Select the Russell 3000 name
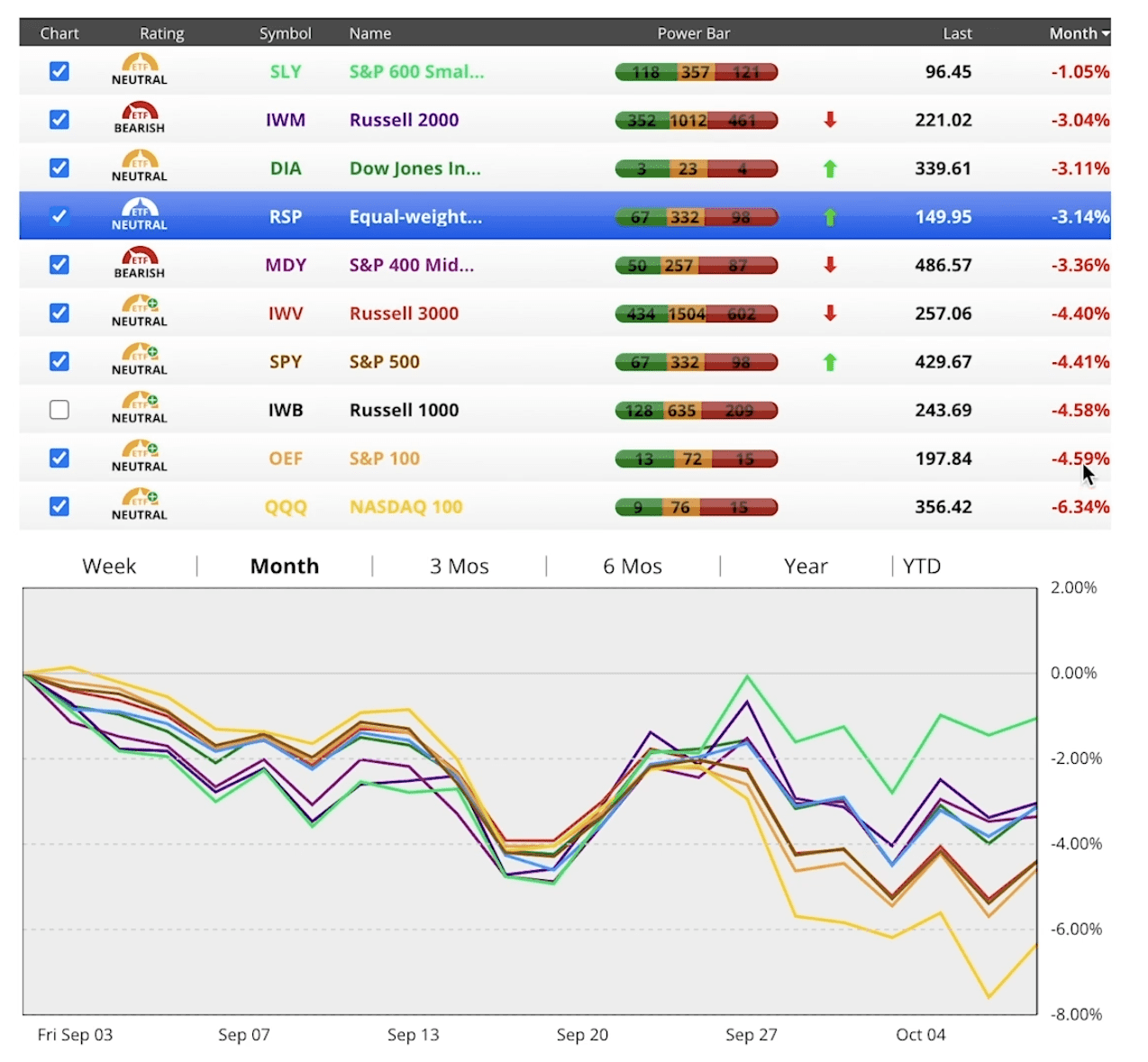The image size is (1148, 1062). pyautogui.click(x=404, y=313)
